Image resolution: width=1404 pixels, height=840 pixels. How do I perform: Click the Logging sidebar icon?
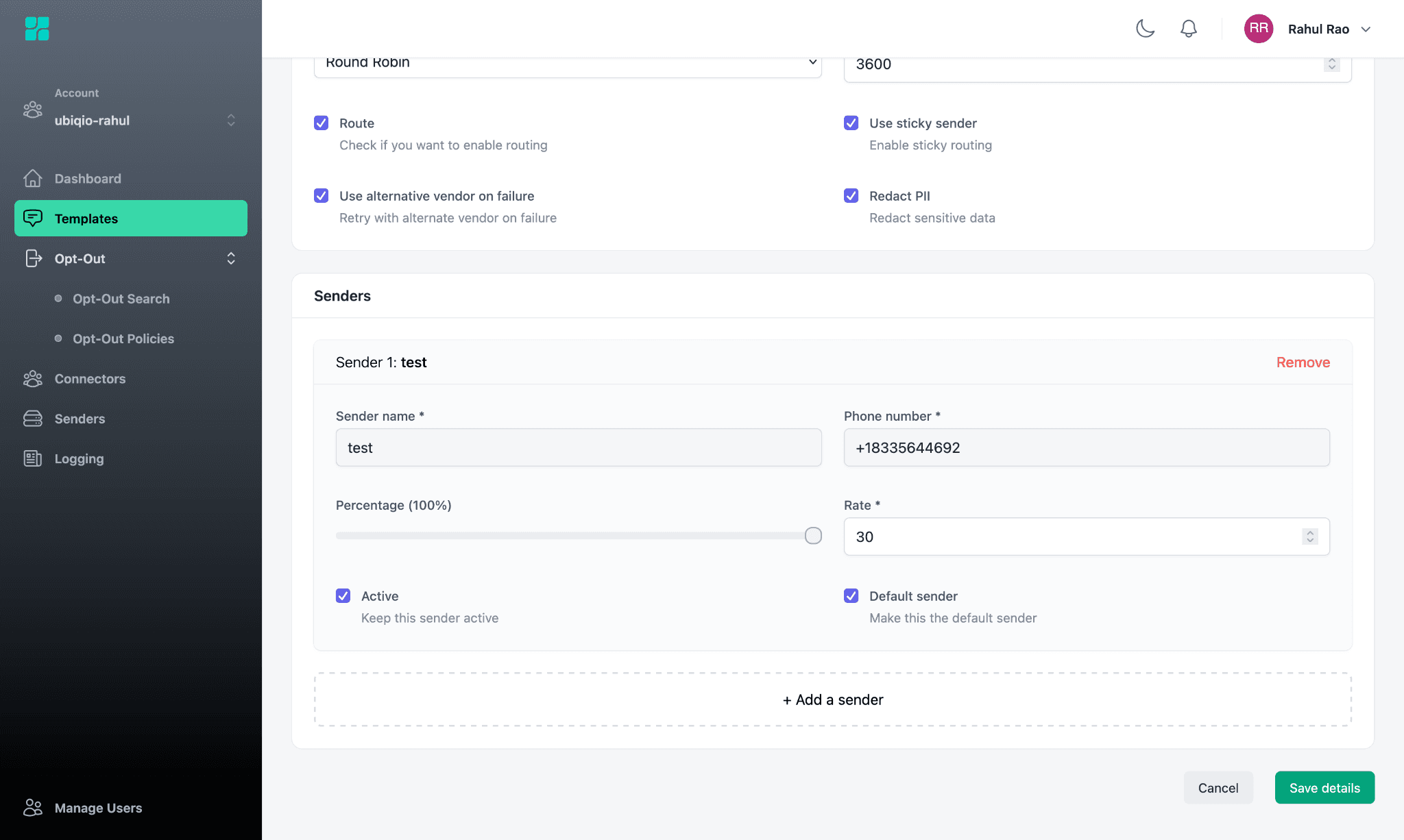pyautogui.click(x=32, y=458)
